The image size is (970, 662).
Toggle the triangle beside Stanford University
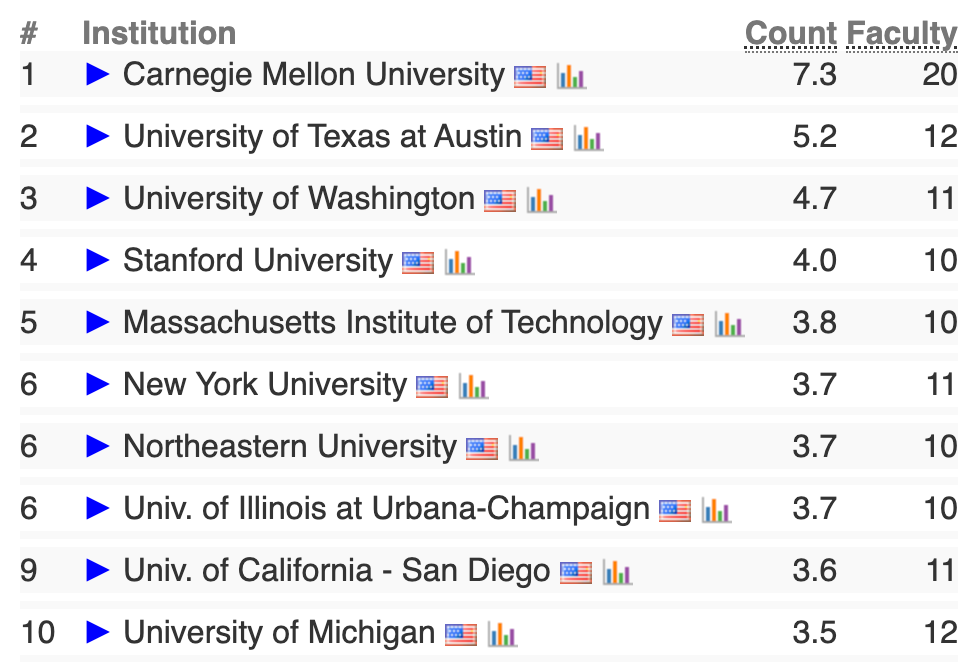(97, 261)
